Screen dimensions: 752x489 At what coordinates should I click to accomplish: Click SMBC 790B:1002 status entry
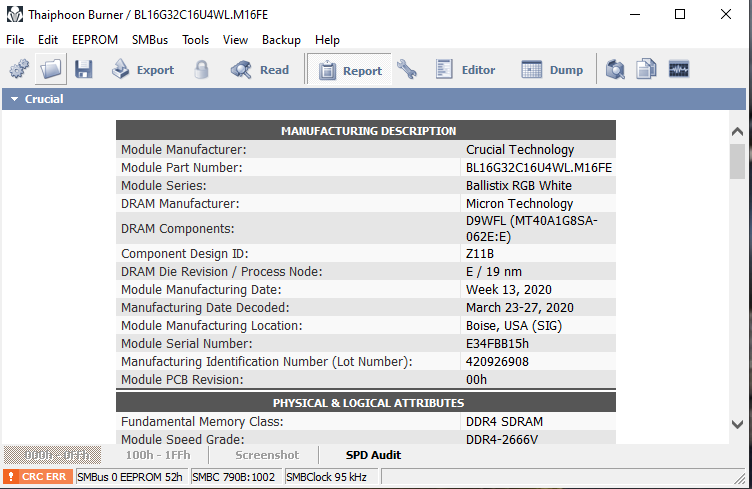coord(234,477)
